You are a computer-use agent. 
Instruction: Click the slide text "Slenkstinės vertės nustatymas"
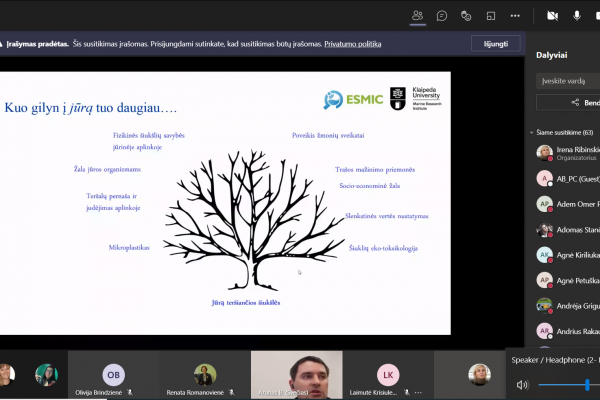click(x=386, y=216)
